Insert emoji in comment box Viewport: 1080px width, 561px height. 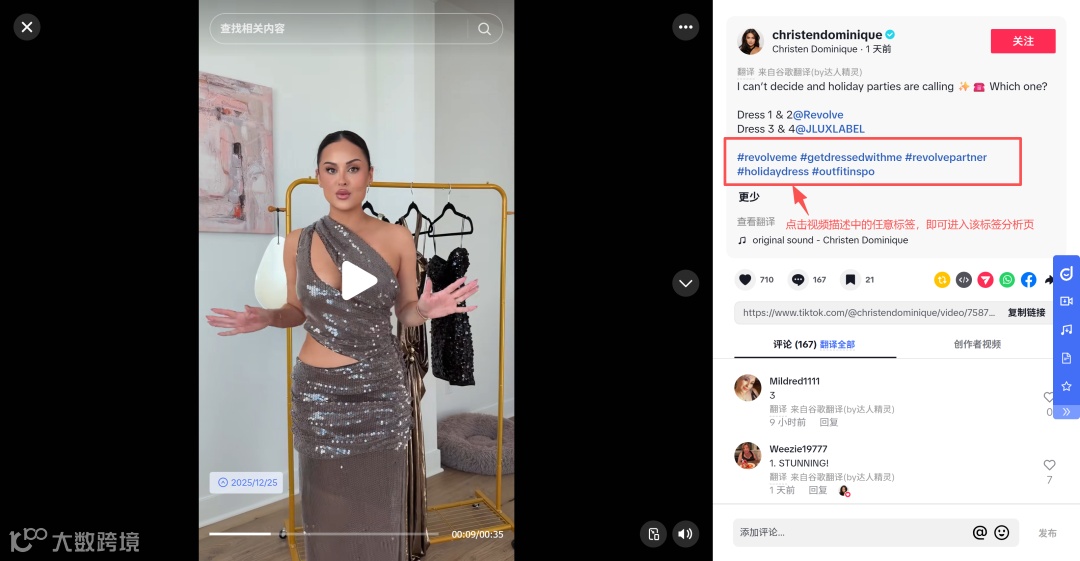(1001, 532)
